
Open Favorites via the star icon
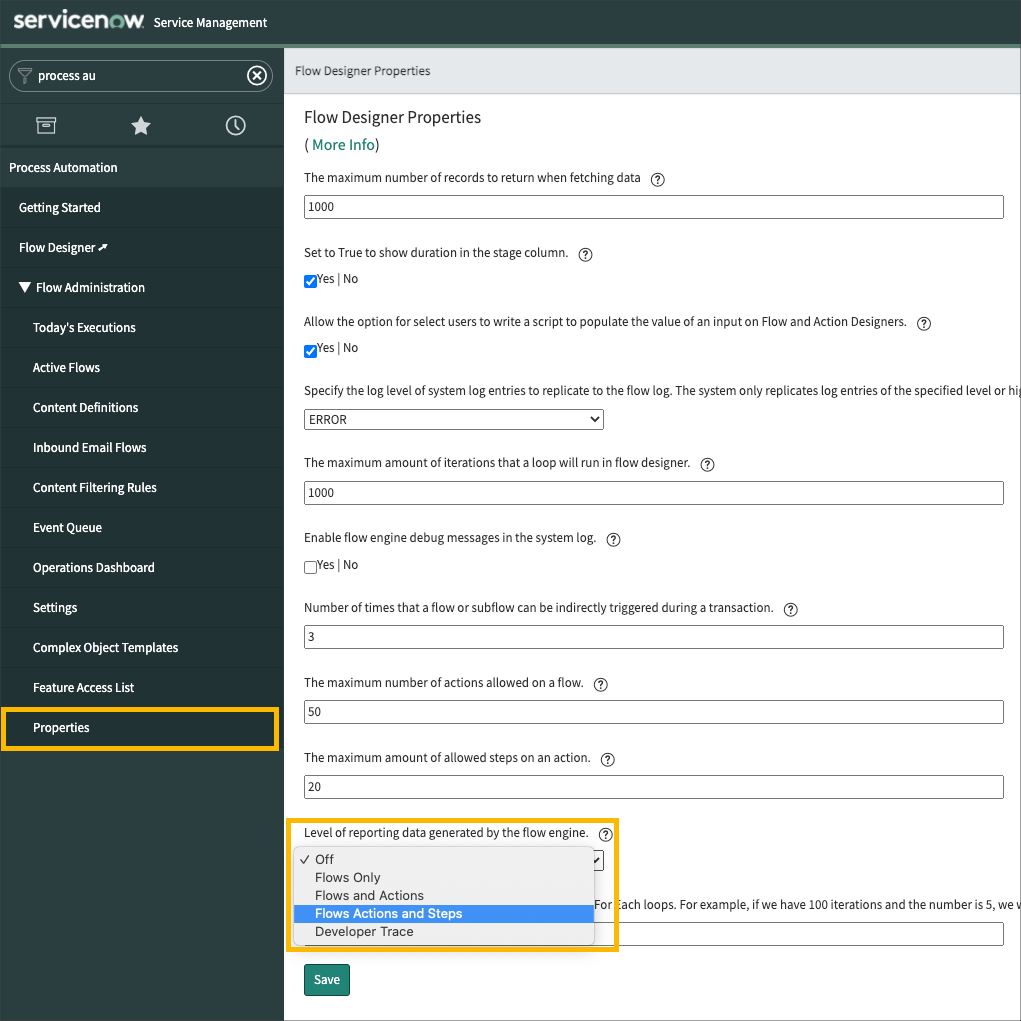coord(140,125)
